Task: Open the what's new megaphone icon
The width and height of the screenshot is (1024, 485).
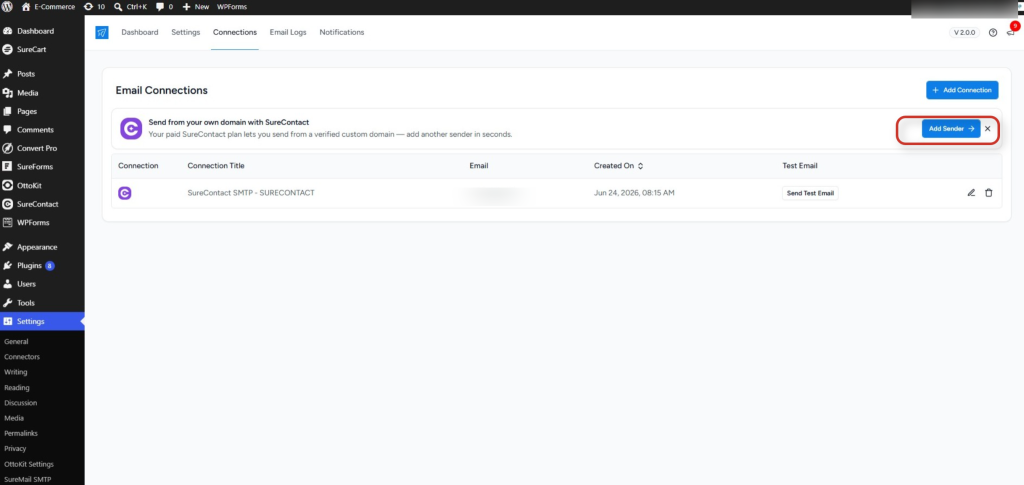Action: click(x=1010, y=33)
